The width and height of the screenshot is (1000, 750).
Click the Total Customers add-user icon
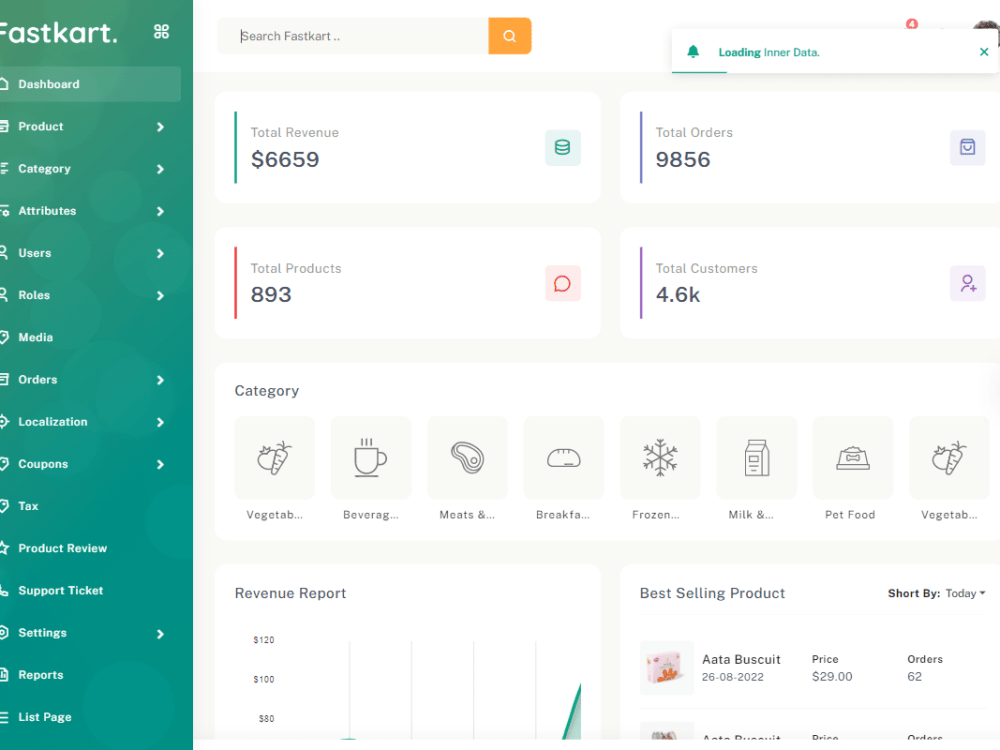967,283
